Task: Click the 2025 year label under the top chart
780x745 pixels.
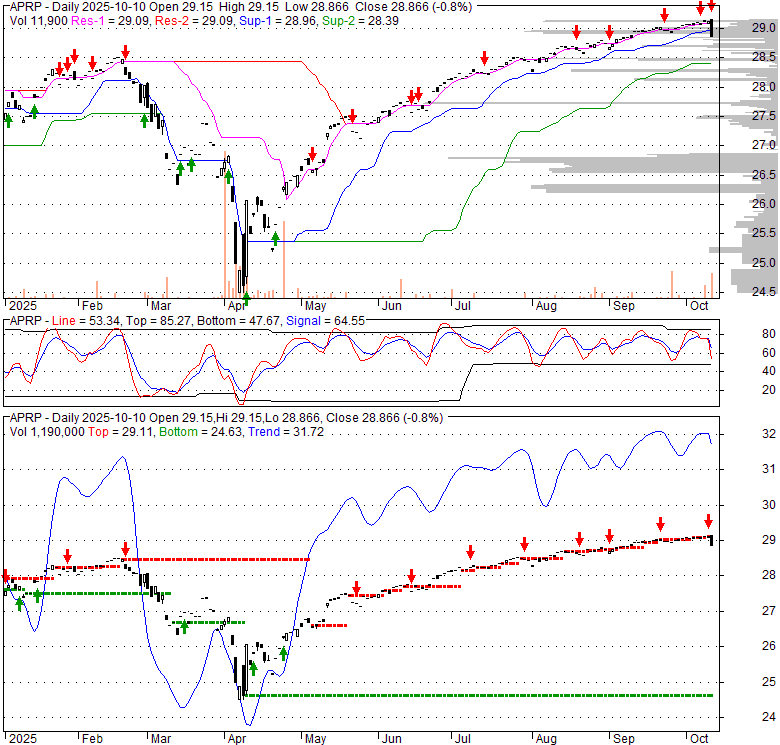Action: 19,306
